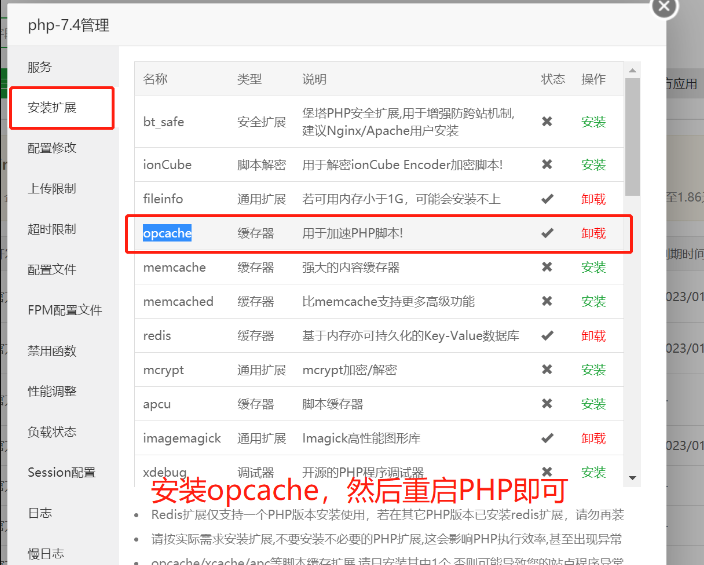Click the imagemagick extension name
Screen dimensions: 704x565
tap(182, 438)
